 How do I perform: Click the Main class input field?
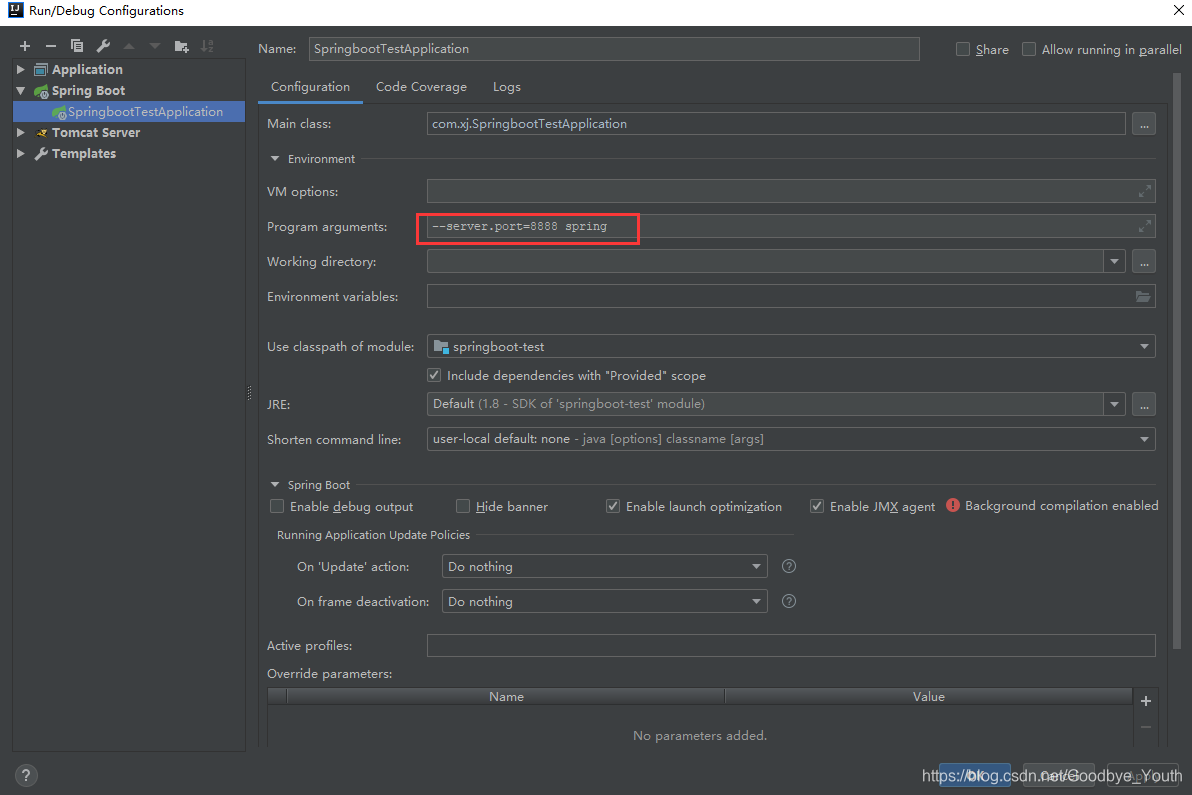[775, 124]
